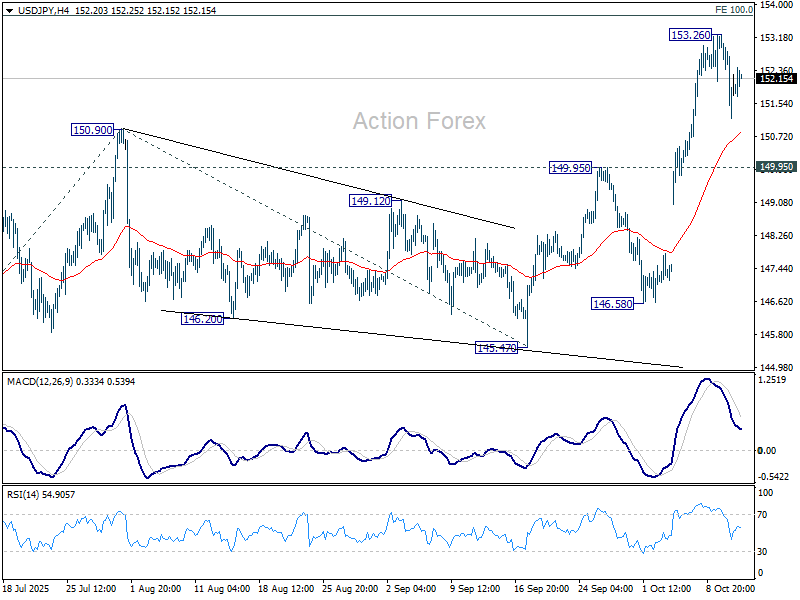Screen dimensions: 800x600
Task: Select the 146.580 support price label
Action: pos(611,301)
